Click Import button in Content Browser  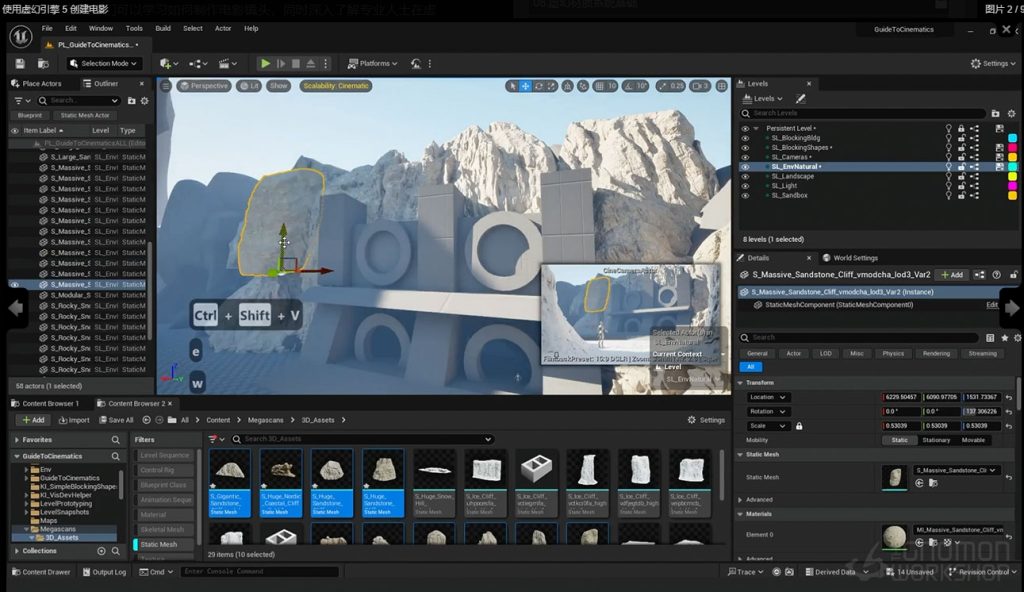pos(74,420)
